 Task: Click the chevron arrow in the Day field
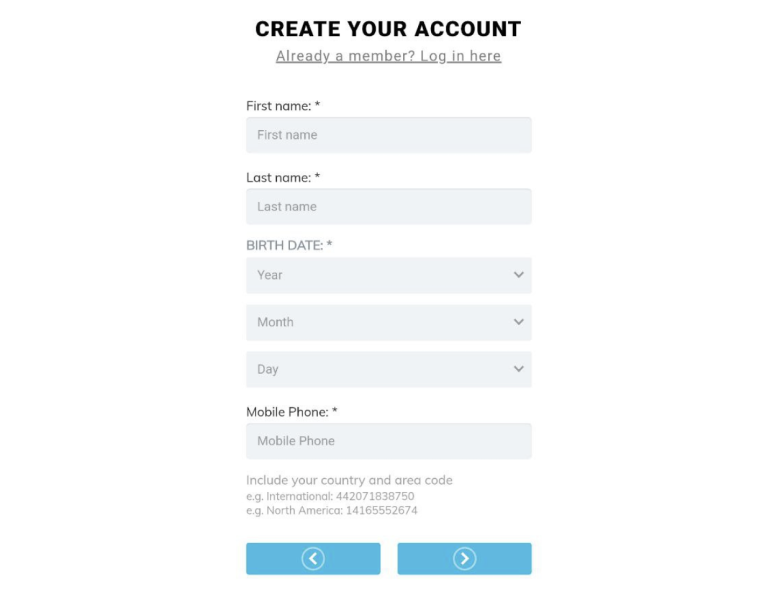coord(518,369)
